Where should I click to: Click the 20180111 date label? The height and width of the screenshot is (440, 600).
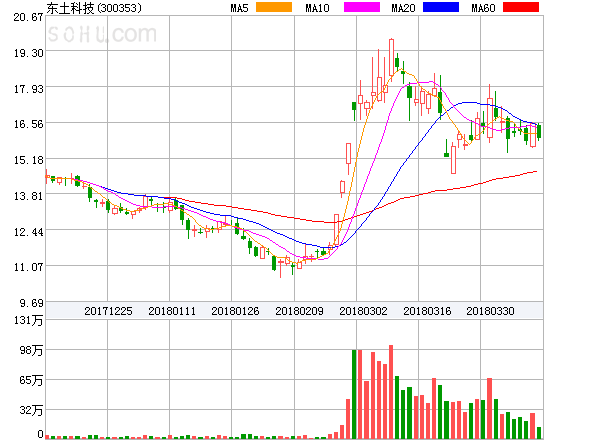coord(172,311)
